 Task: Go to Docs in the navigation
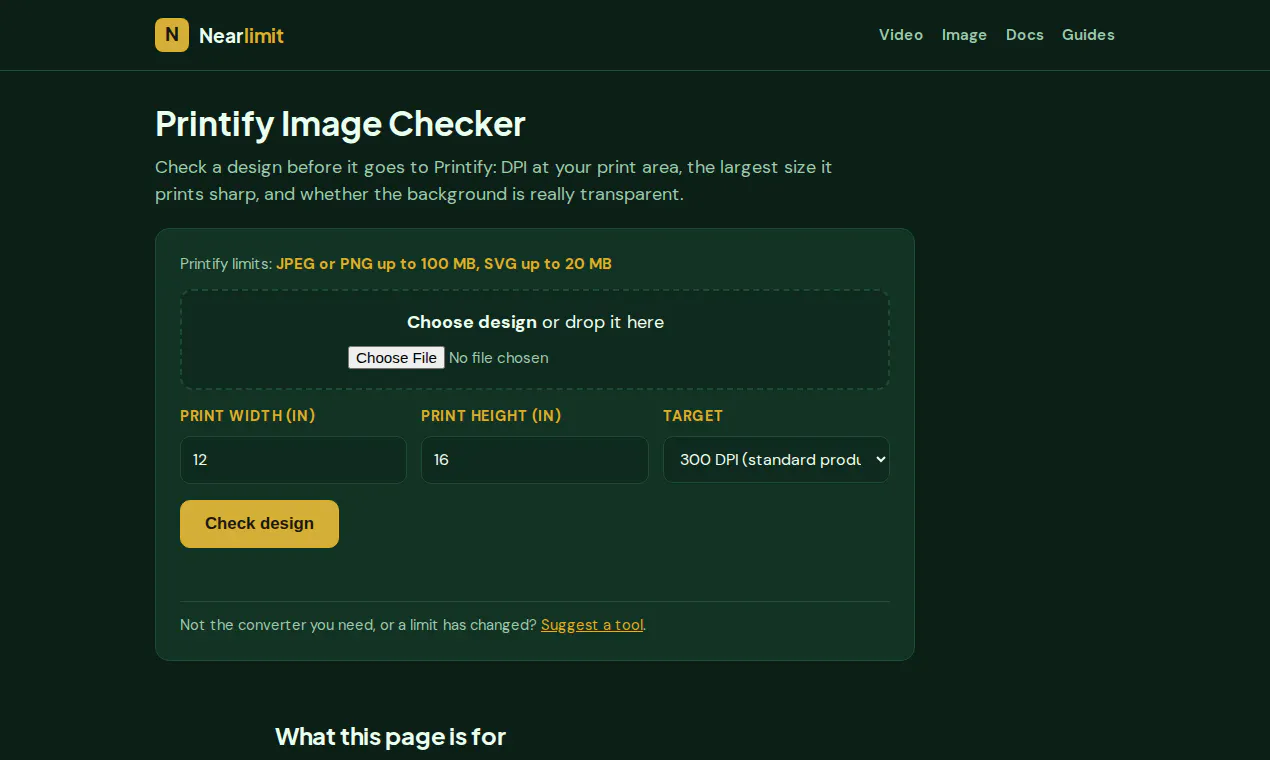(1025, 35)
